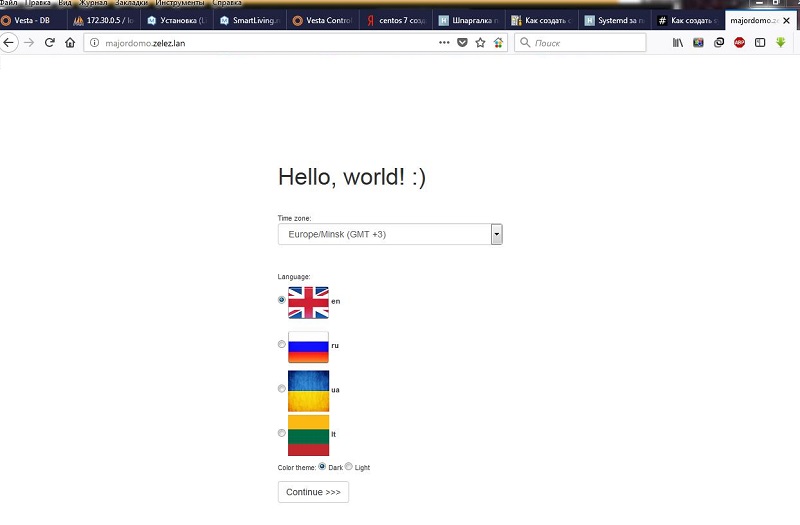Screen dimensions: 800x525
Task: Click the en language label
Action: [335, 302]
